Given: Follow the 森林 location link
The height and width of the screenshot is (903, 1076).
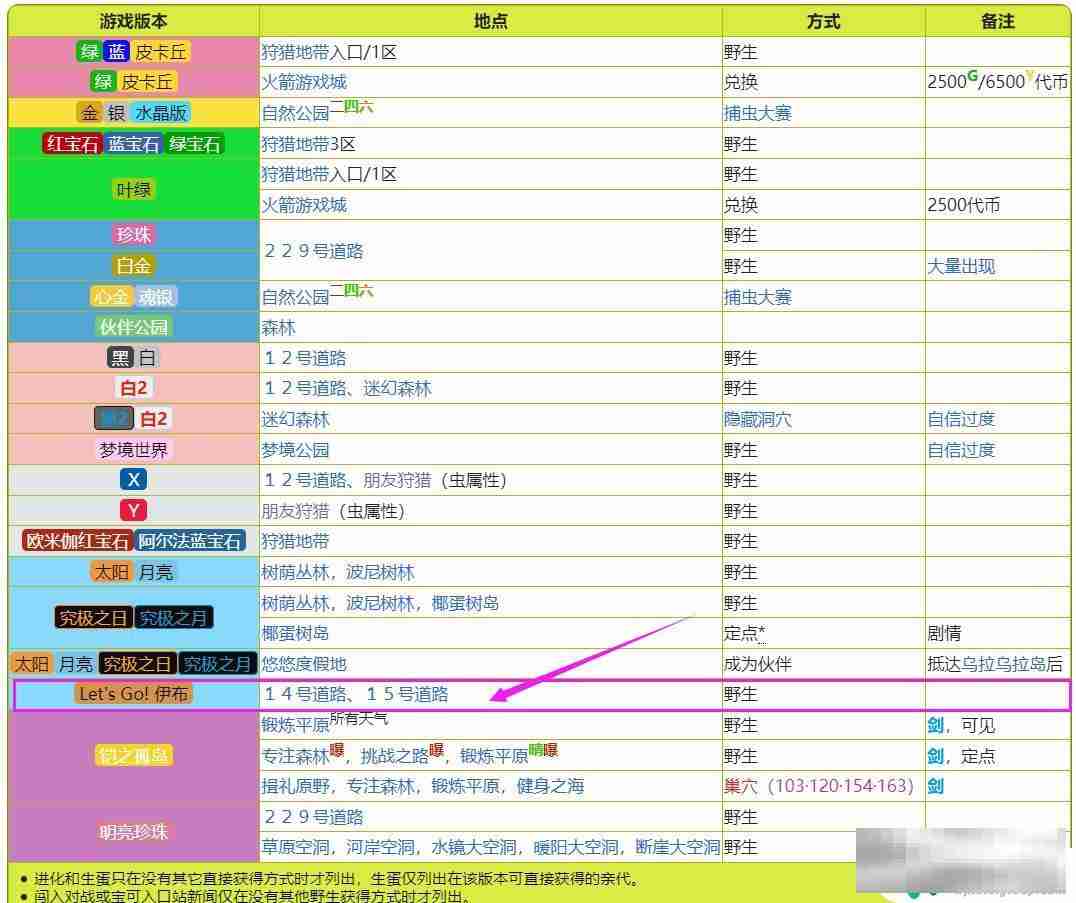Looking at the screenshot, I should click(x=278, y=328).
